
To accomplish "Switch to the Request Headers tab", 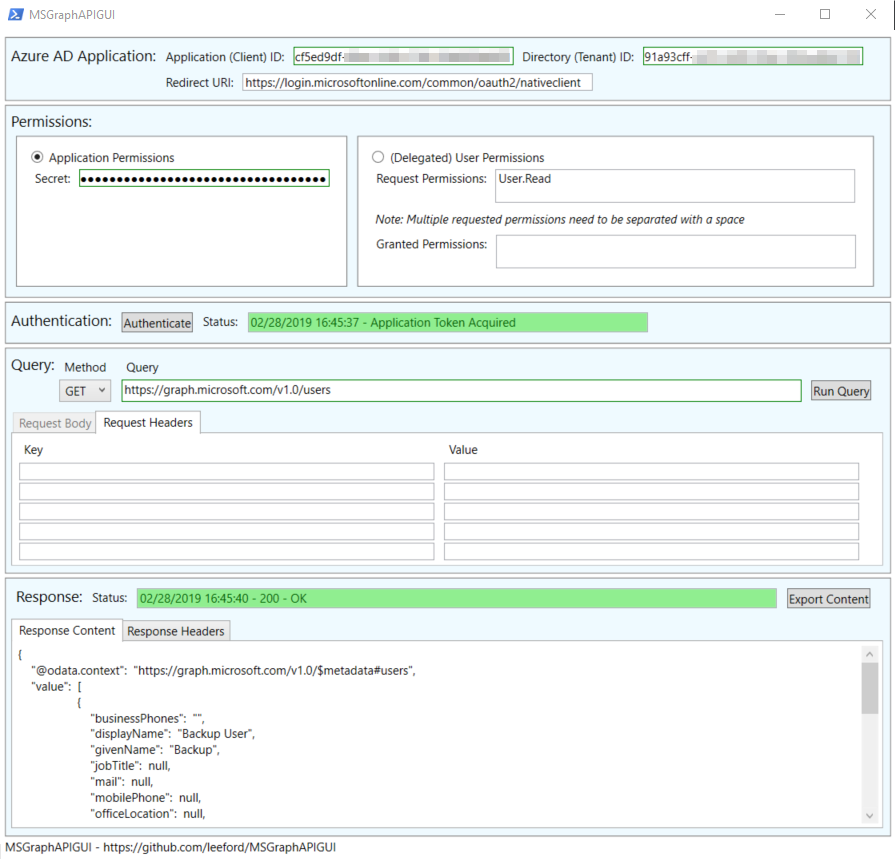I will coord(148,422).
